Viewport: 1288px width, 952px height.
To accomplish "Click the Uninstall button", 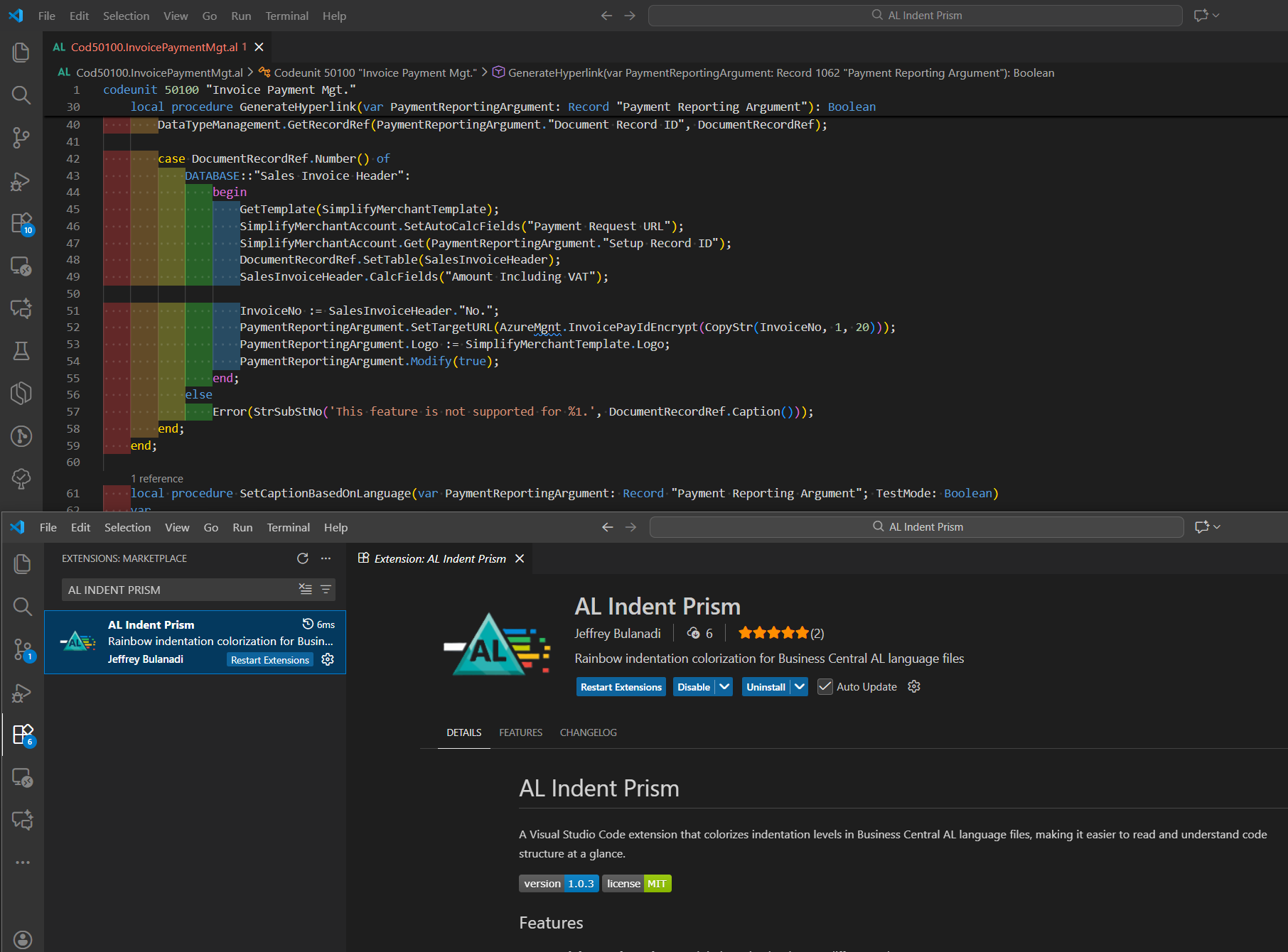I will 766,687.
